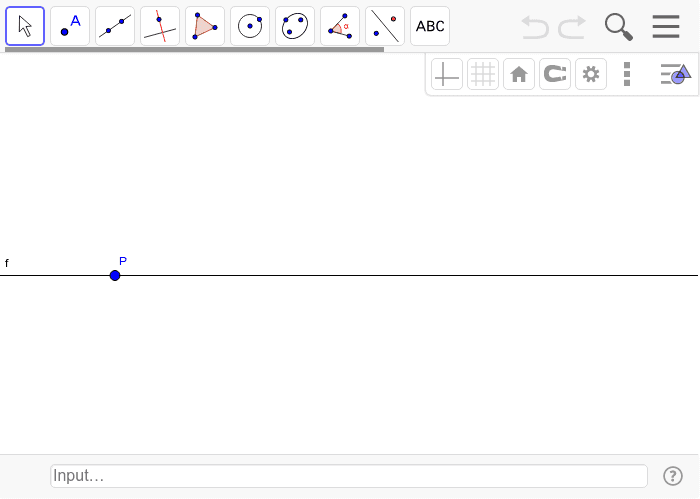The height and width of the screenshot is (499, 700).
Task: Open the input help question icon
Action: pos(673,476)
